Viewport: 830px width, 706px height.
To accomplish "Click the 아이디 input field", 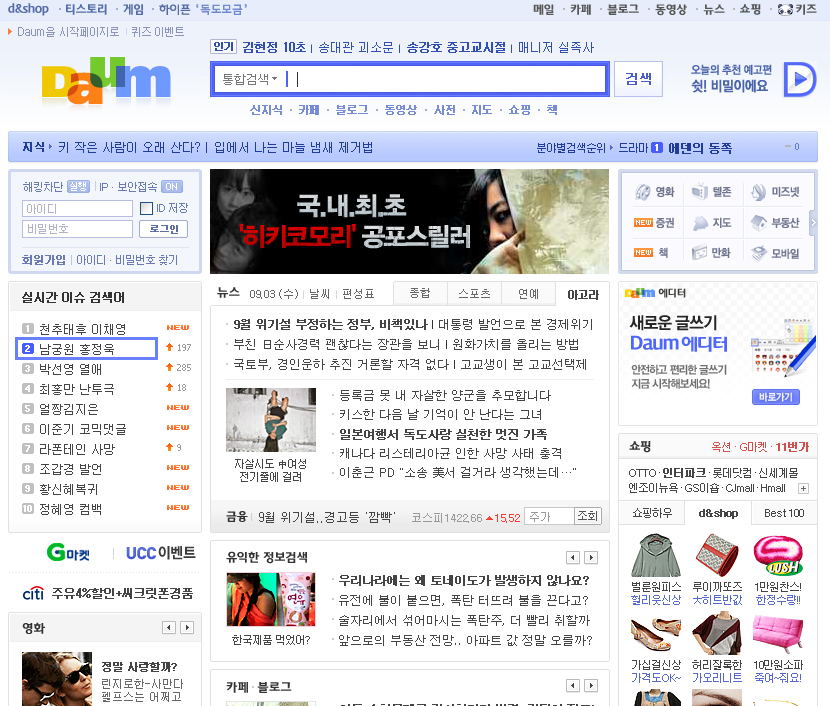I will click(77, 209).
